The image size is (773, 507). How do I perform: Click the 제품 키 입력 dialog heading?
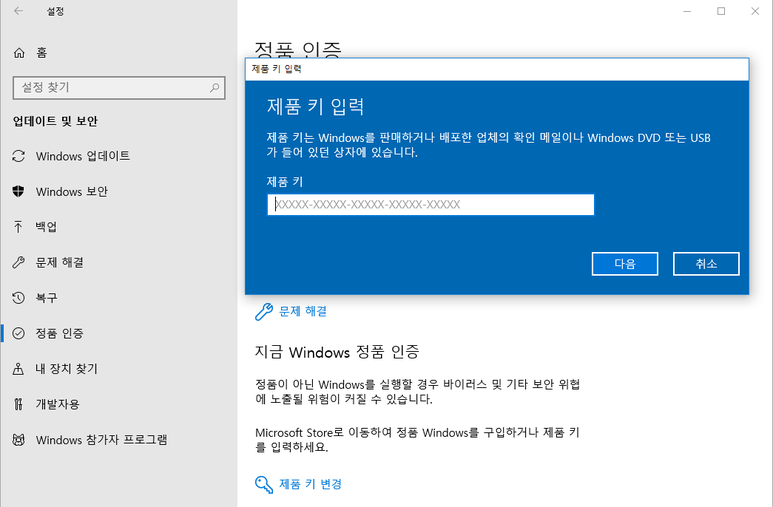click(316, 107)
